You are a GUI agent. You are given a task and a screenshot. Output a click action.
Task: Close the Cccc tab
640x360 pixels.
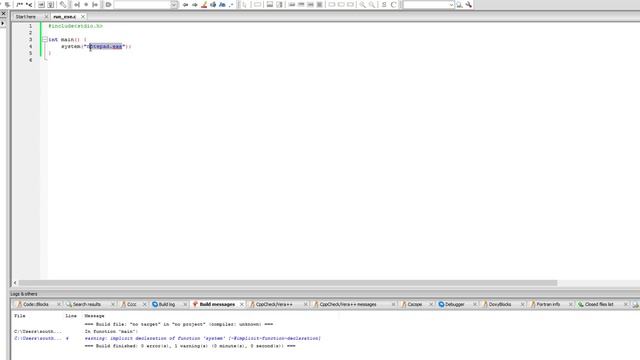pyautogui.click(x=144, y=304)
